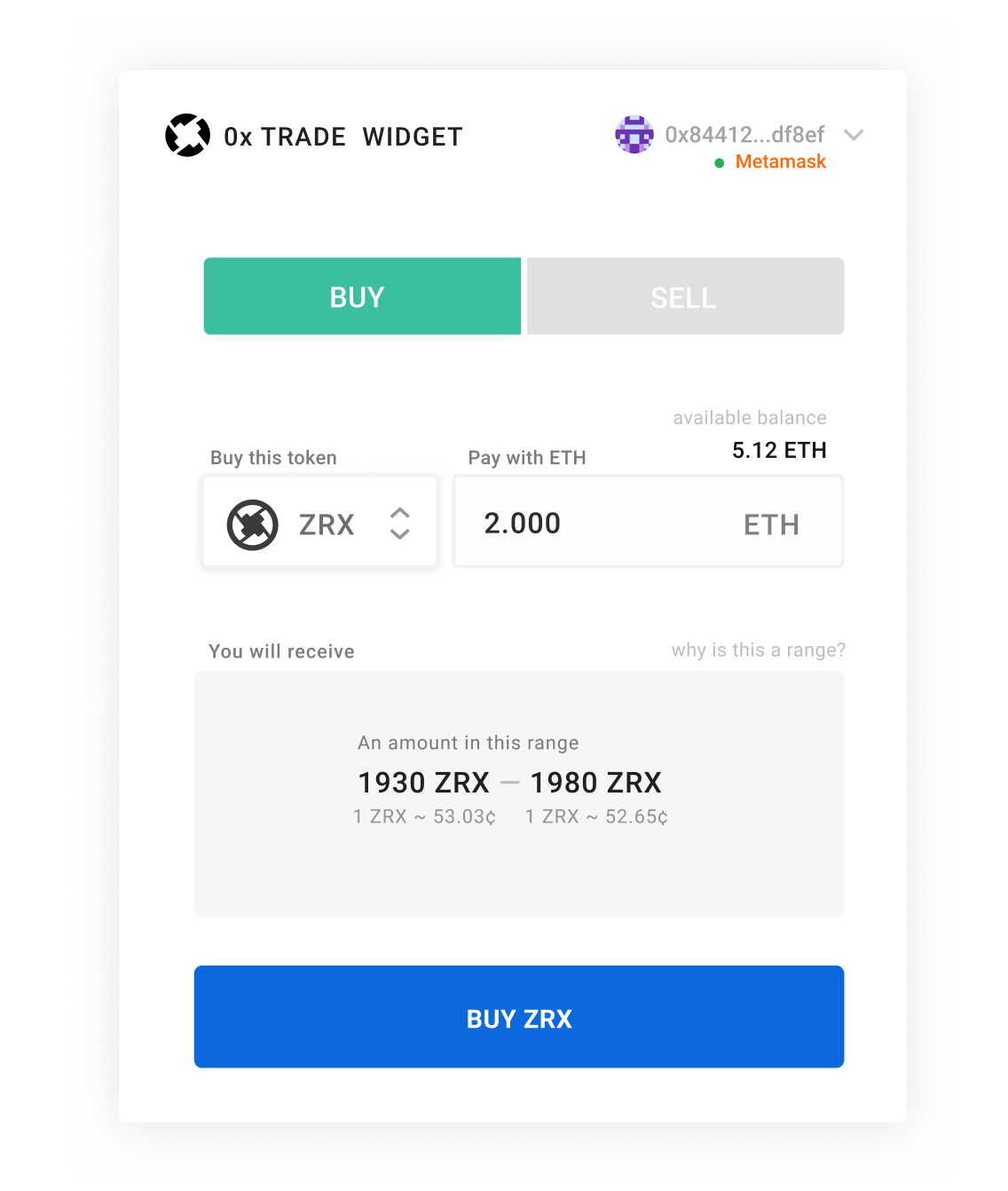Expand the wallet account chevron
Viewport: 1008px width, 1191px height.
pos(854,135)
